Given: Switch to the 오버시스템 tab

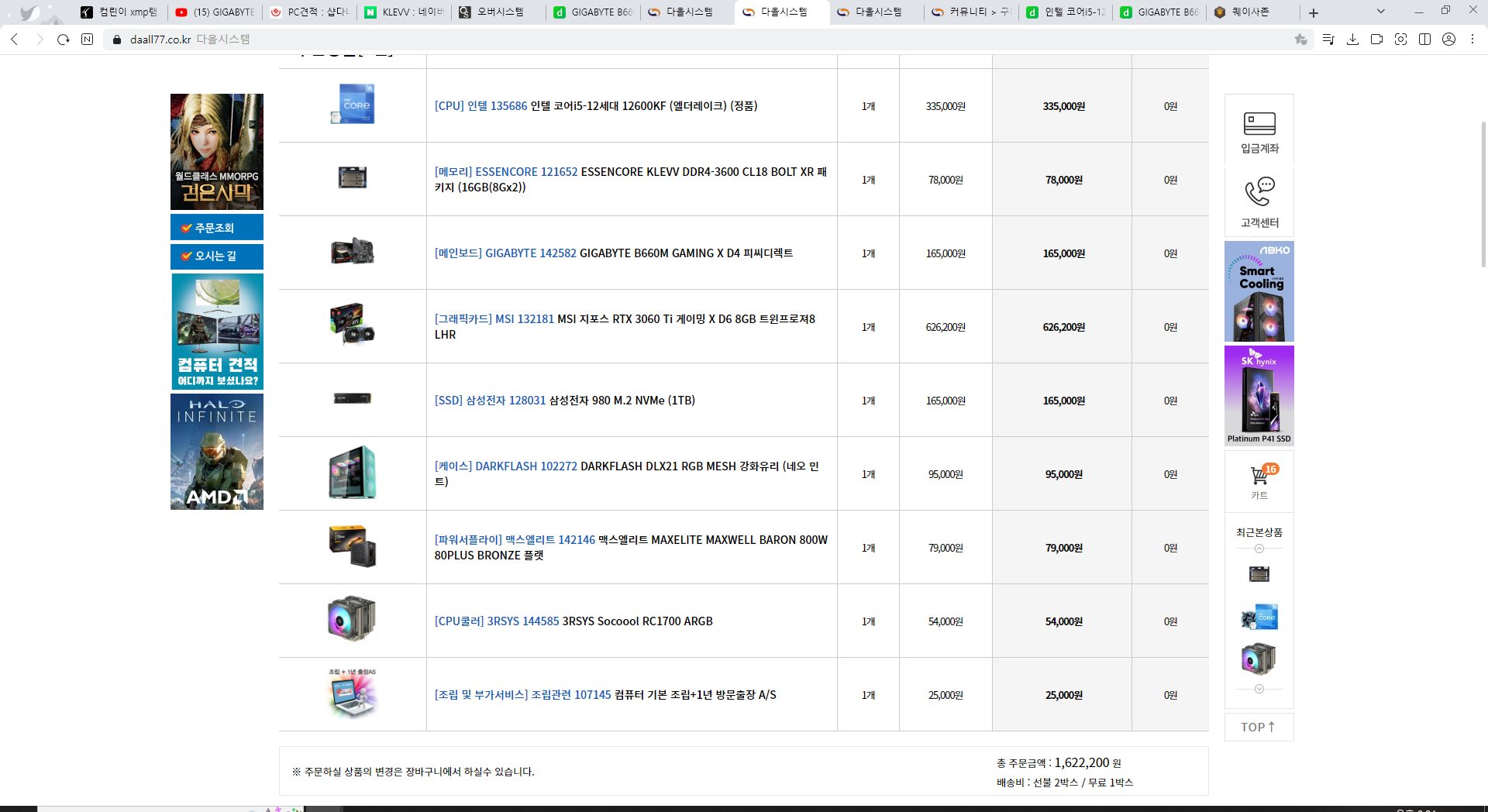Looking at the screenshot, I should pyautogui.click(x=498, y=12).
